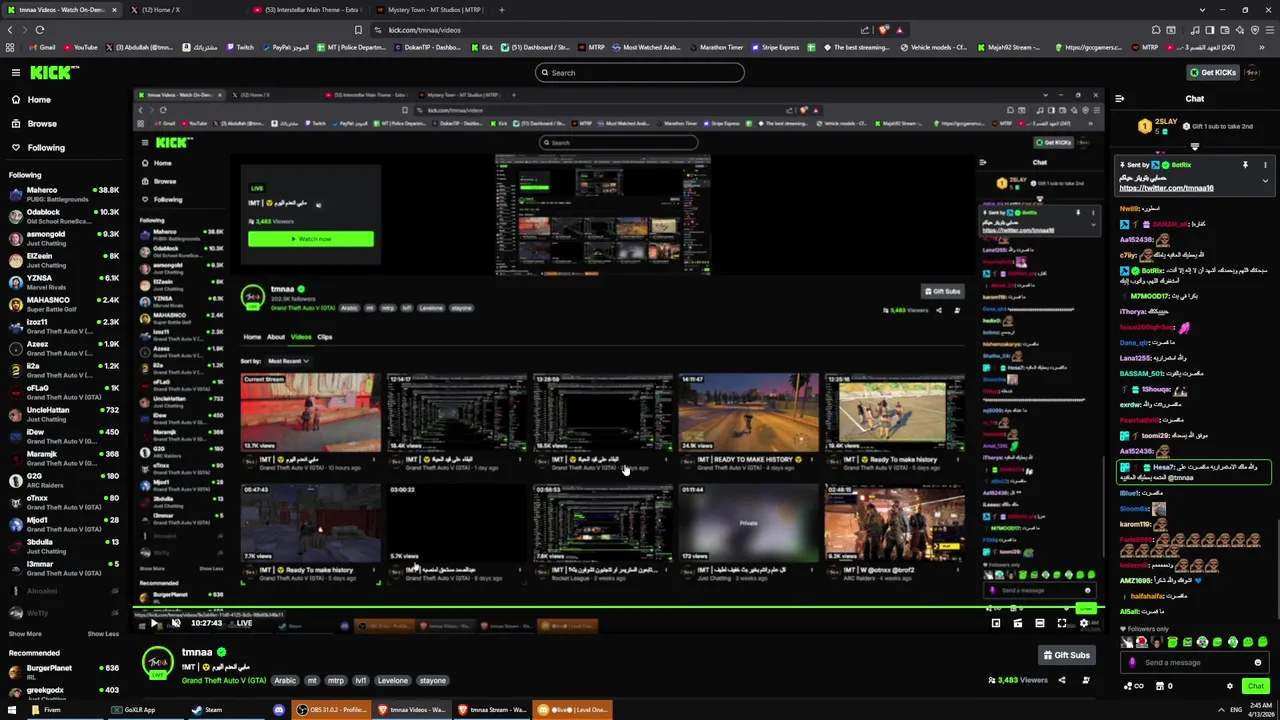Open a new browser tab
This screenshot has width=1280, height=720.
coord(501,10)
